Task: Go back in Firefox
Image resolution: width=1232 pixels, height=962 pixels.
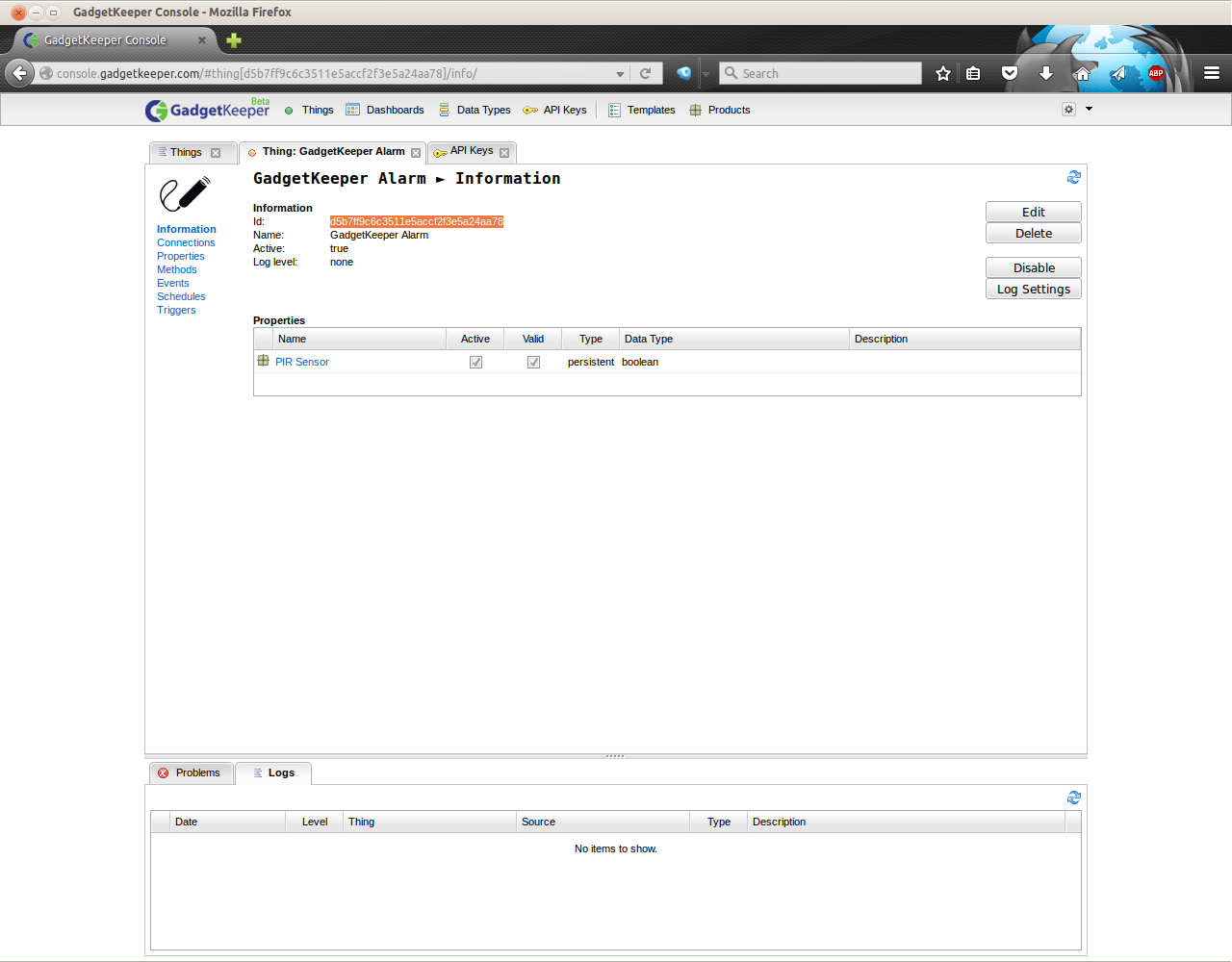Action: coord(19,73)
